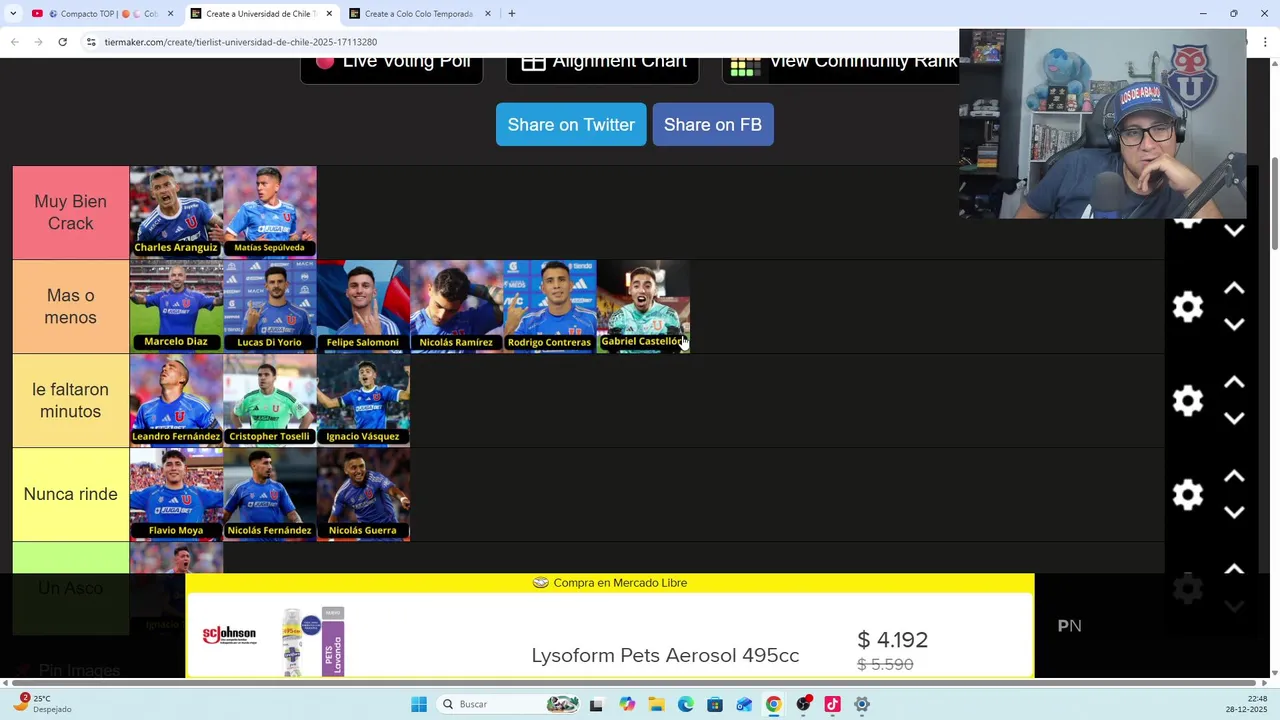The height and width of the screenshot is (720, 1280).
Task: Select Nicolás Fernández player image
Action: [270, 494]
